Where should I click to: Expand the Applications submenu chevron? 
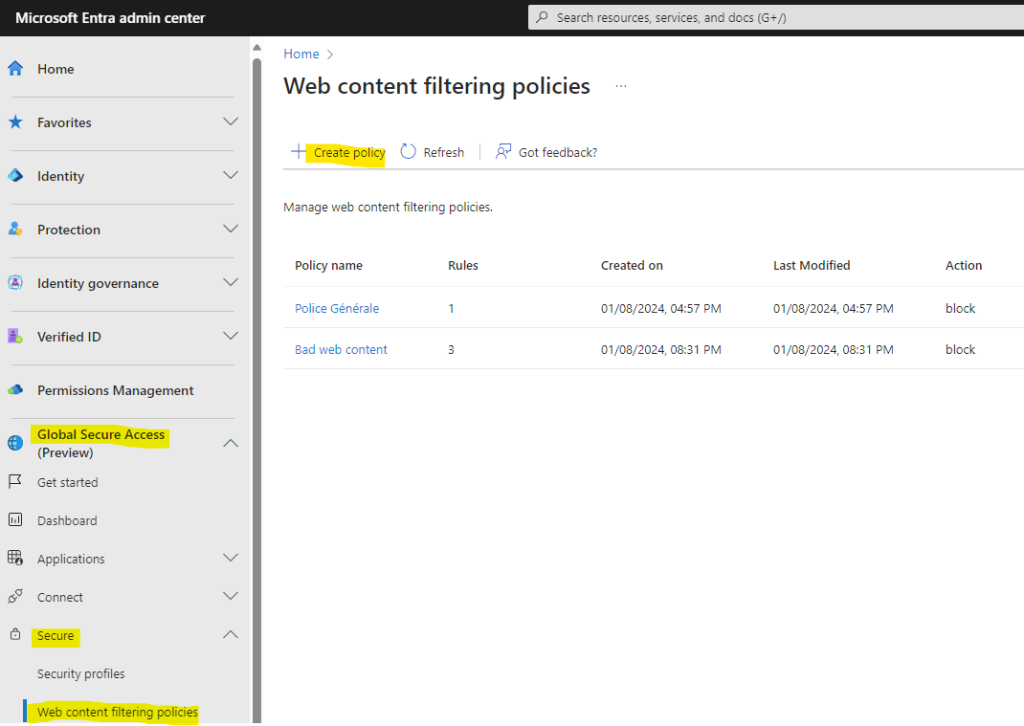pyautogui.click(x=231, y=558)
